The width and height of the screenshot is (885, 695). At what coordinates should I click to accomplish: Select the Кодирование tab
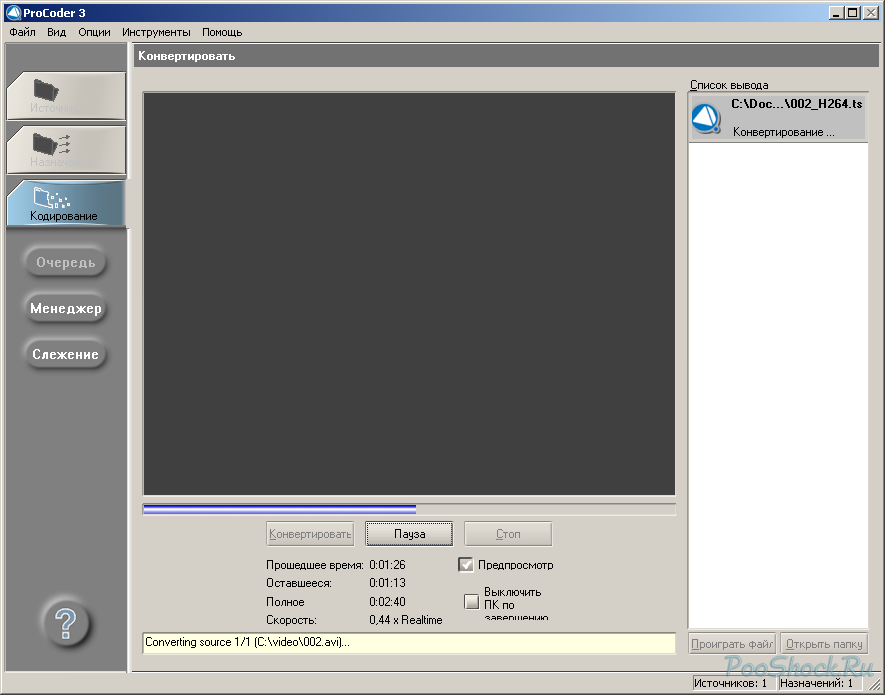[66, 204]
